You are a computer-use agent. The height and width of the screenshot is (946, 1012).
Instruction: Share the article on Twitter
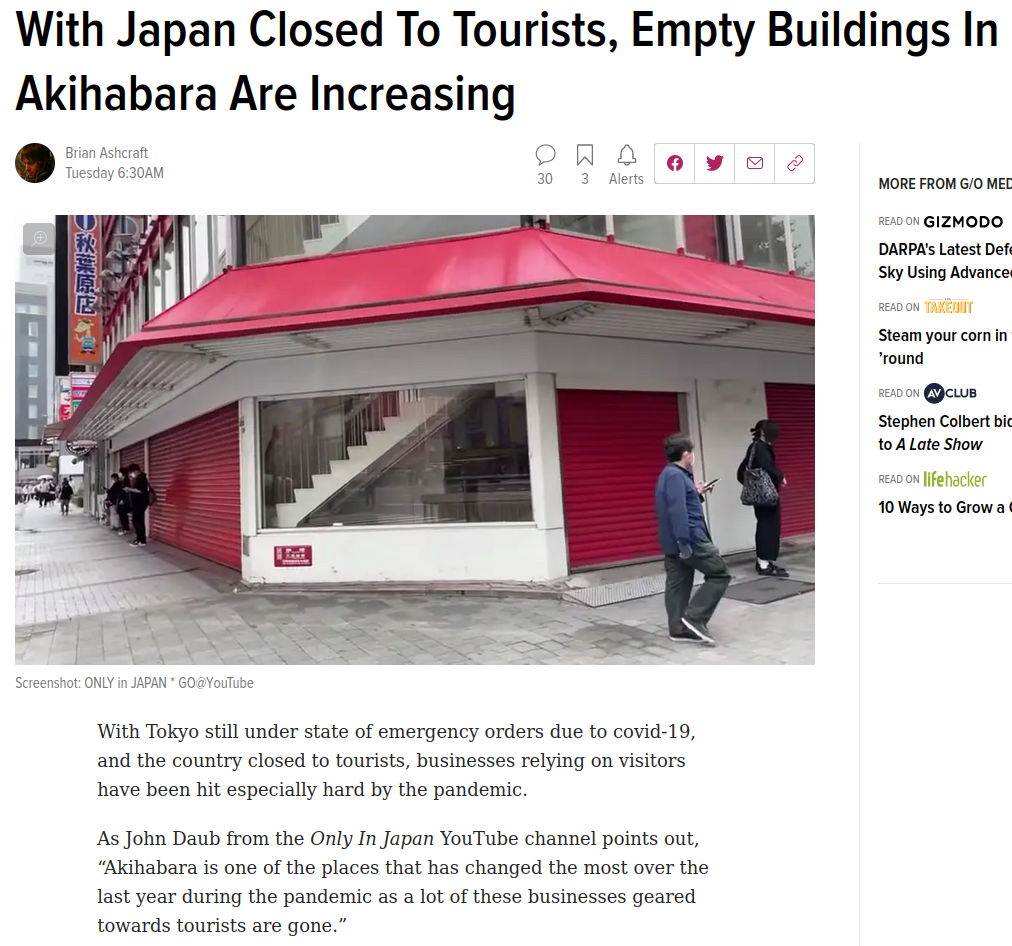[x=714, y=163]
